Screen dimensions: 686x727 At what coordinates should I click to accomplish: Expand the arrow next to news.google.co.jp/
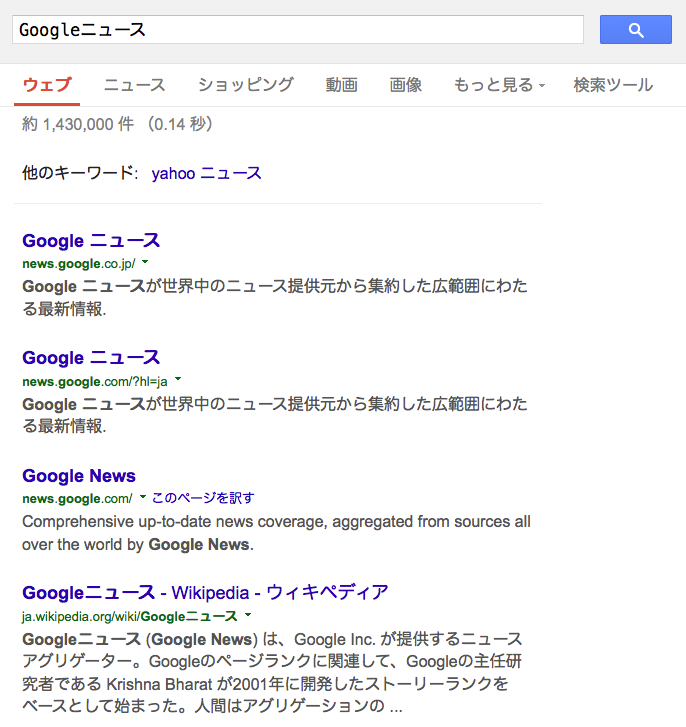tap(145, 262)
